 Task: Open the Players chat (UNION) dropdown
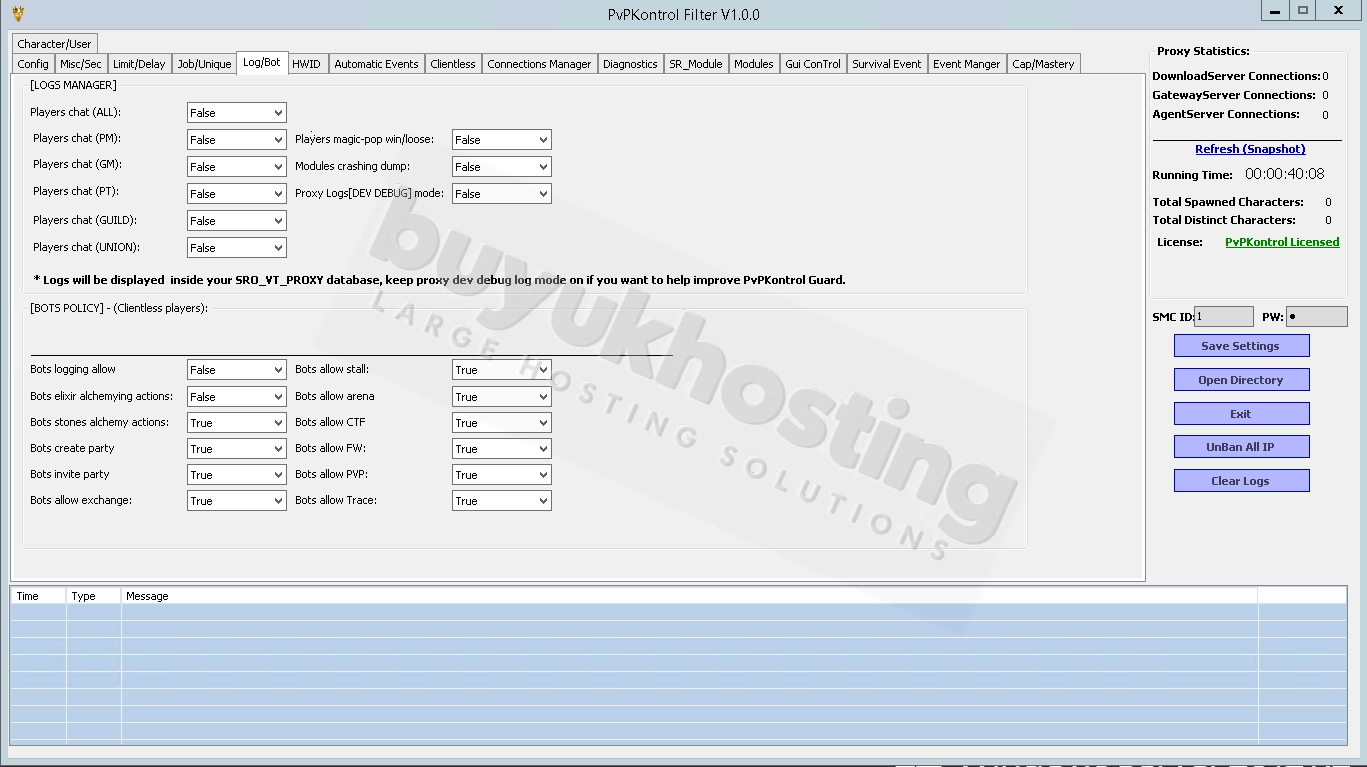tap(236, 248)
